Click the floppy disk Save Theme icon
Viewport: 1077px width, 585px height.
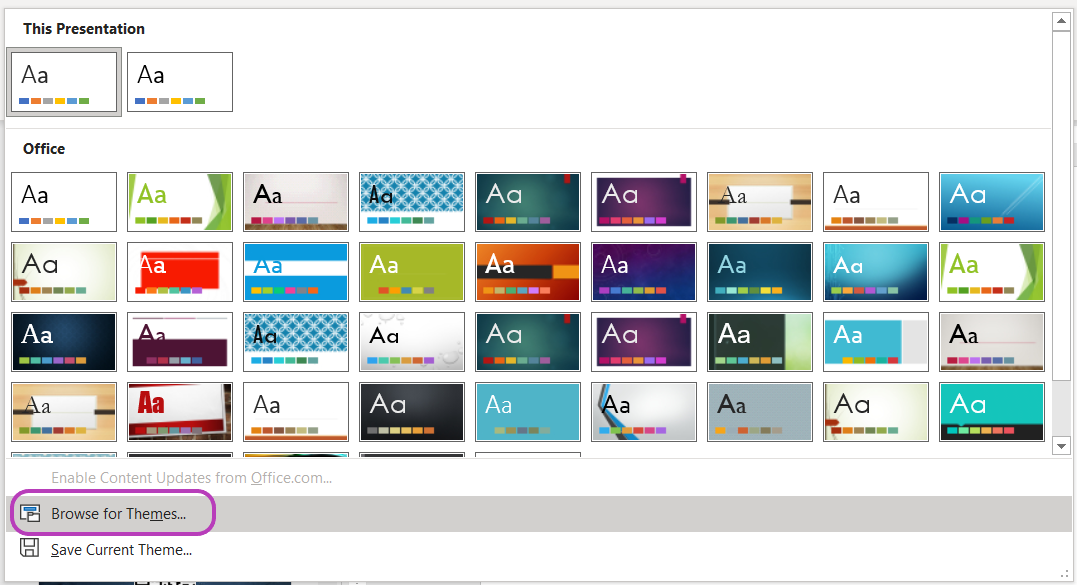pos(30,548)
